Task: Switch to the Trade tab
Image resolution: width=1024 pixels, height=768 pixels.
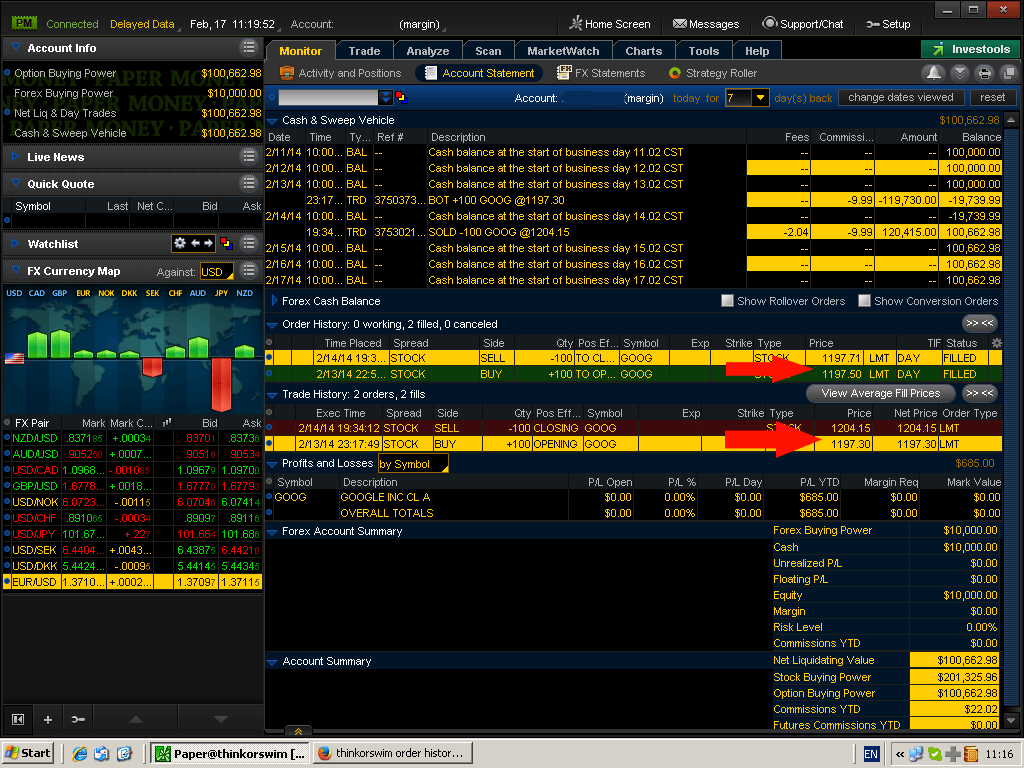Action: [364, 51]
